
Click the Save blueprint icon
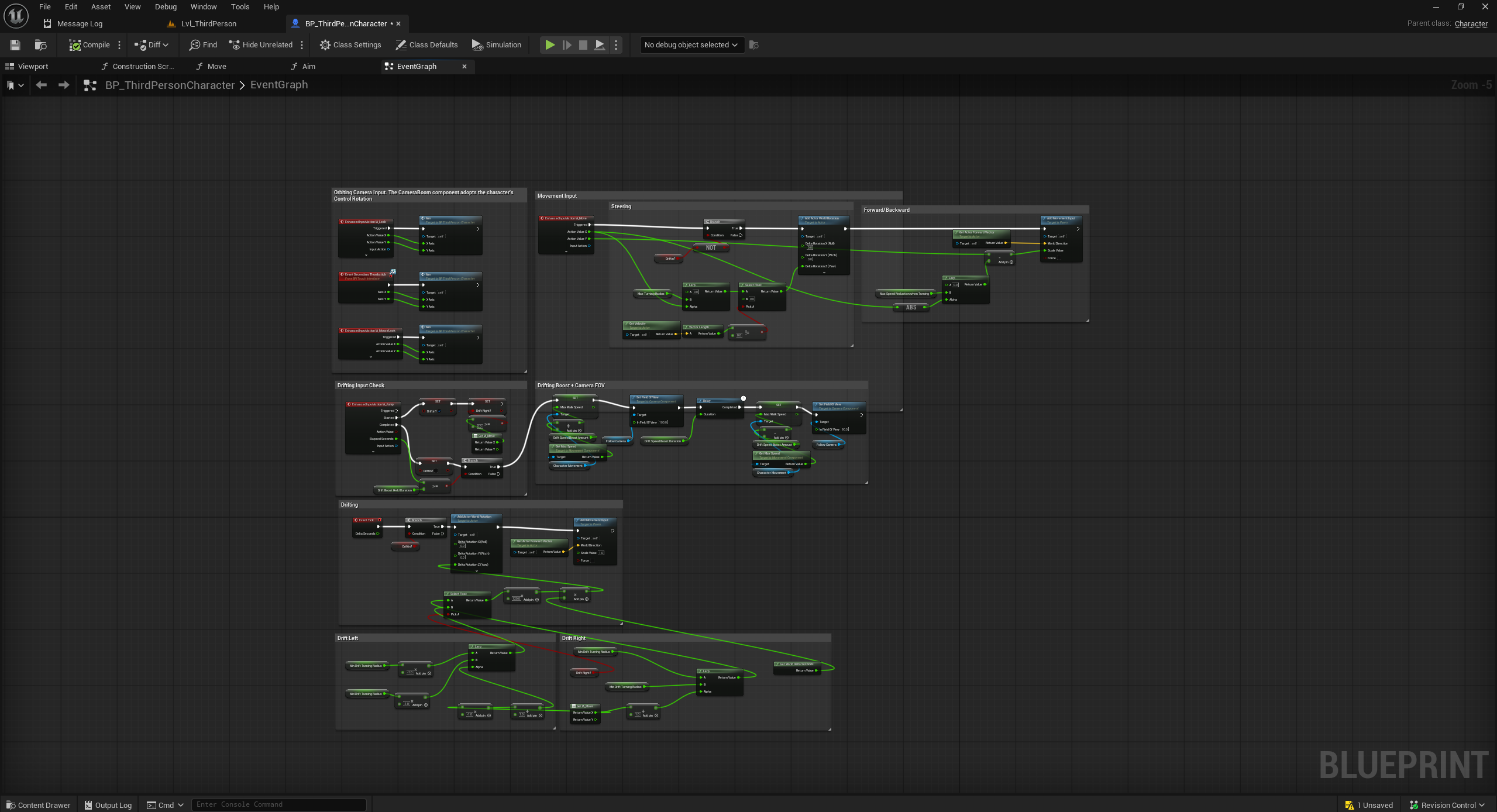[x=15, y=45]
